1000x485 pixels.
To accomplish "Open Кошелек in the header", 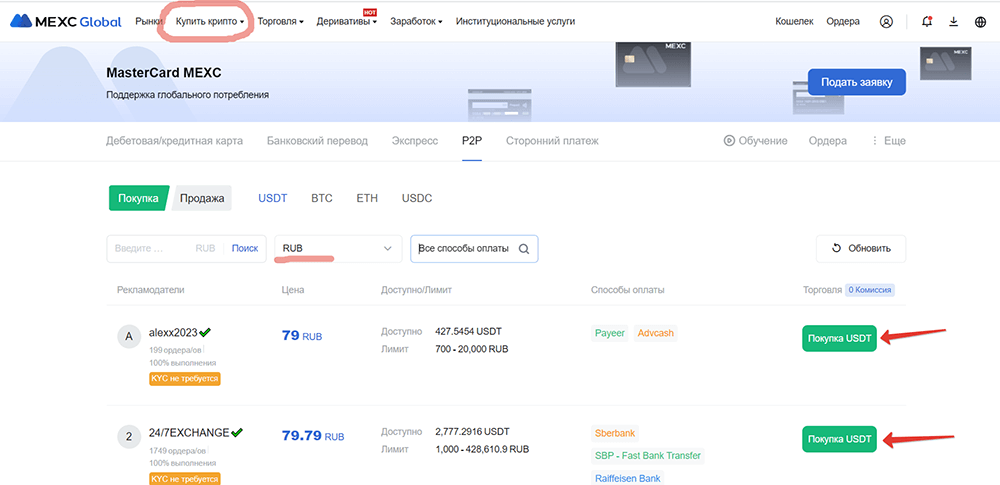I will [x=794, y=22].
